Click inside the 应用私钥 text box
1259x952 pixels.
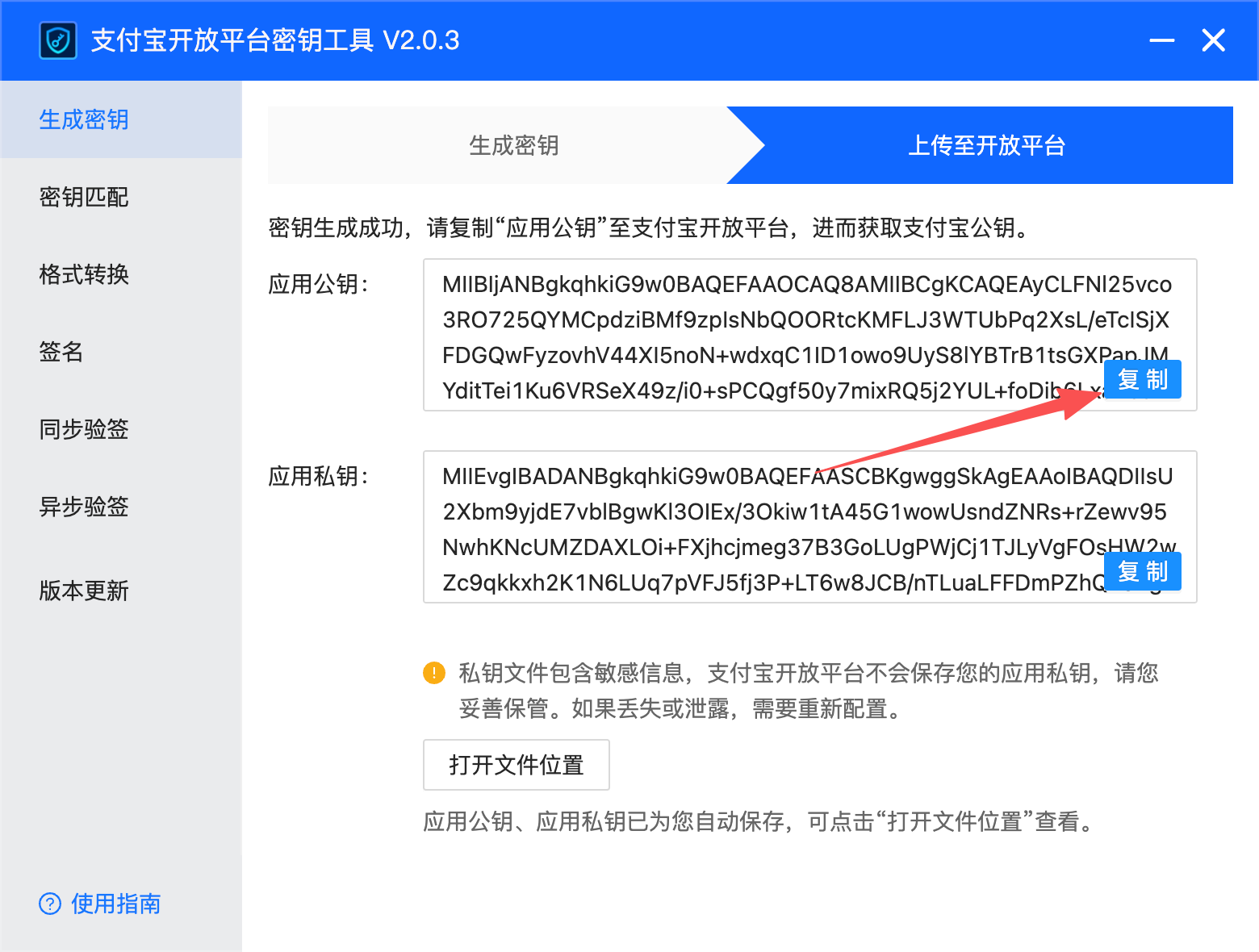(x=809, y=527)
